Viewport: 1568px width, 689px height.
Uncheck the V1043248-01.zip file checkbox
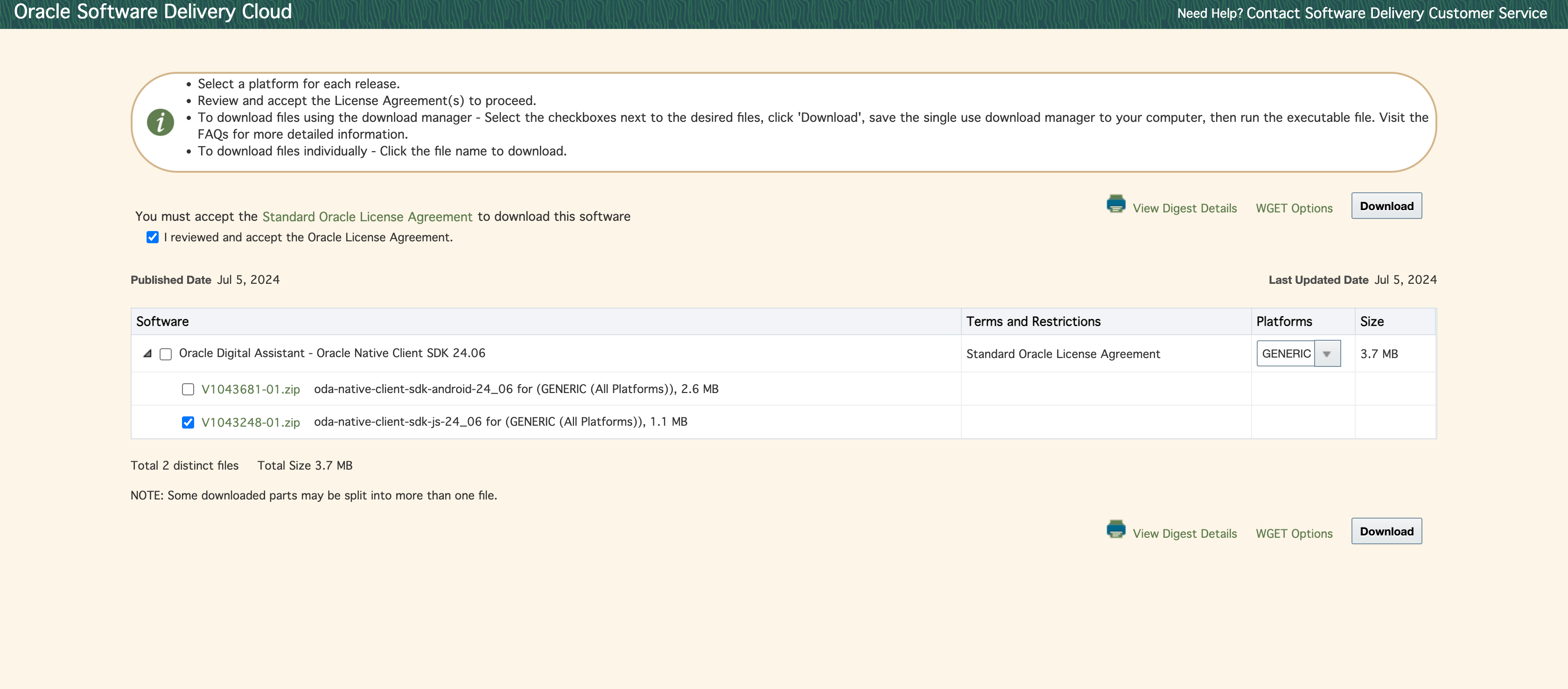(188, 422)
